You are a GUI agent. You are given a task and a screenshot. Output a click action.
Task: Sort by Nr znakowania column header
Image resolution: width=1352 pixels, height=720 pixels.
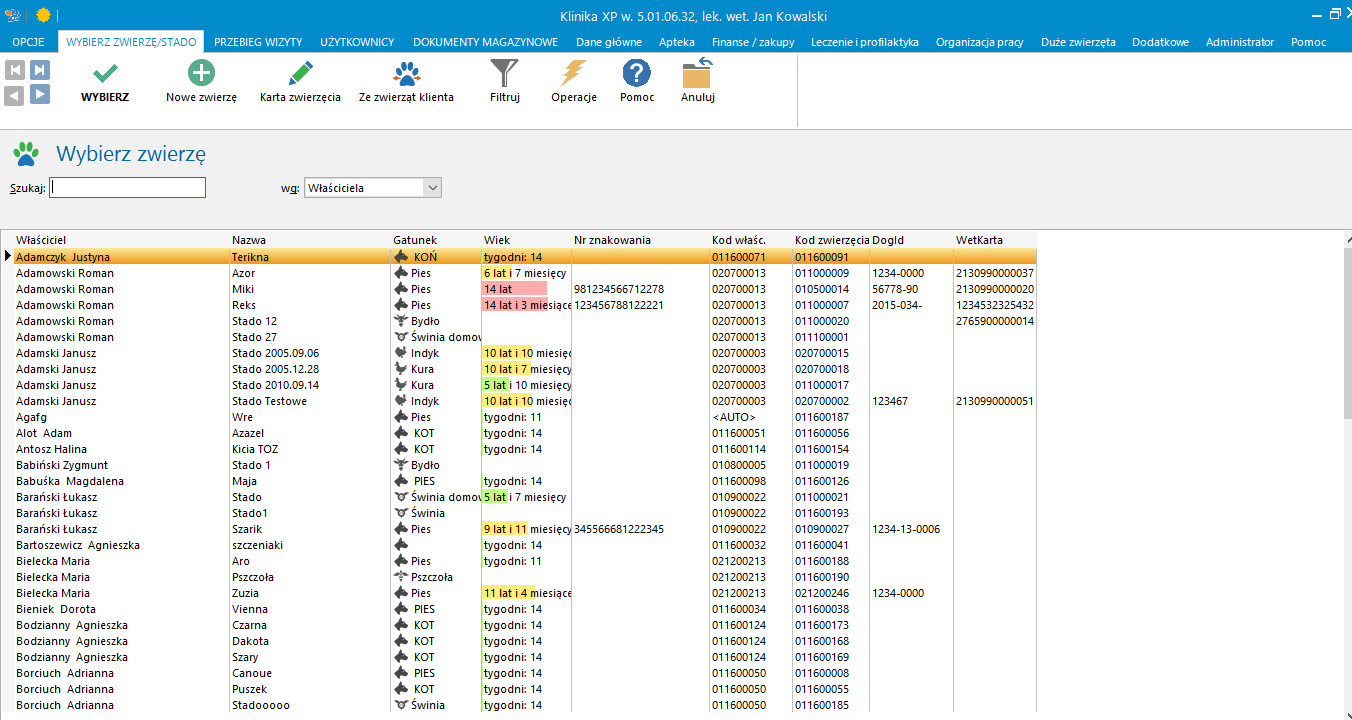tap(640, 240)
